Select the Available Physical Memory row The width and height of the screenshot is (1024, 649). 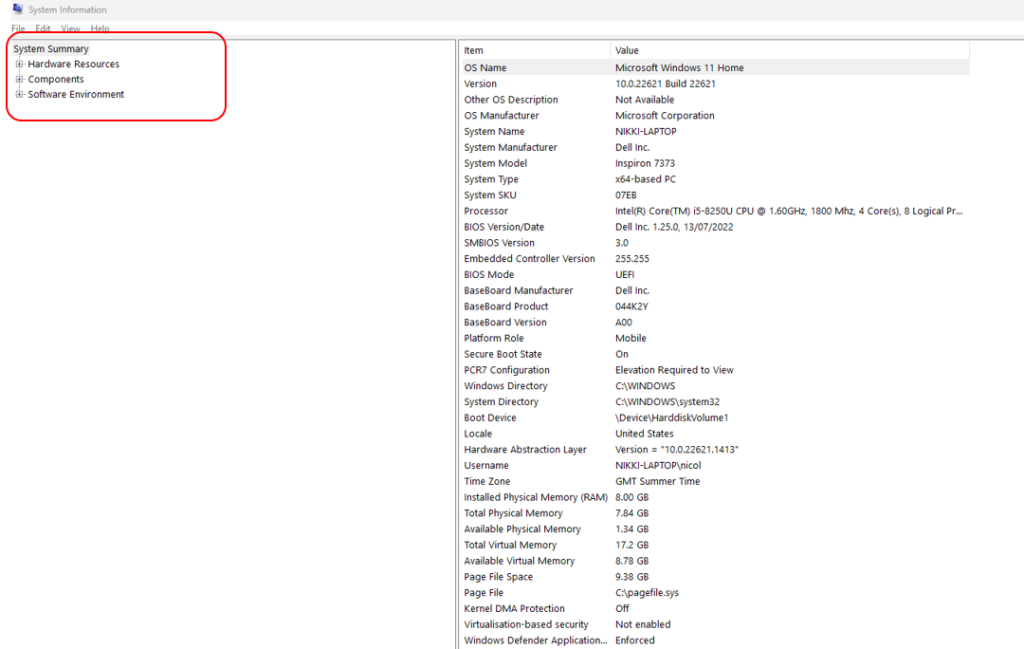715,529
